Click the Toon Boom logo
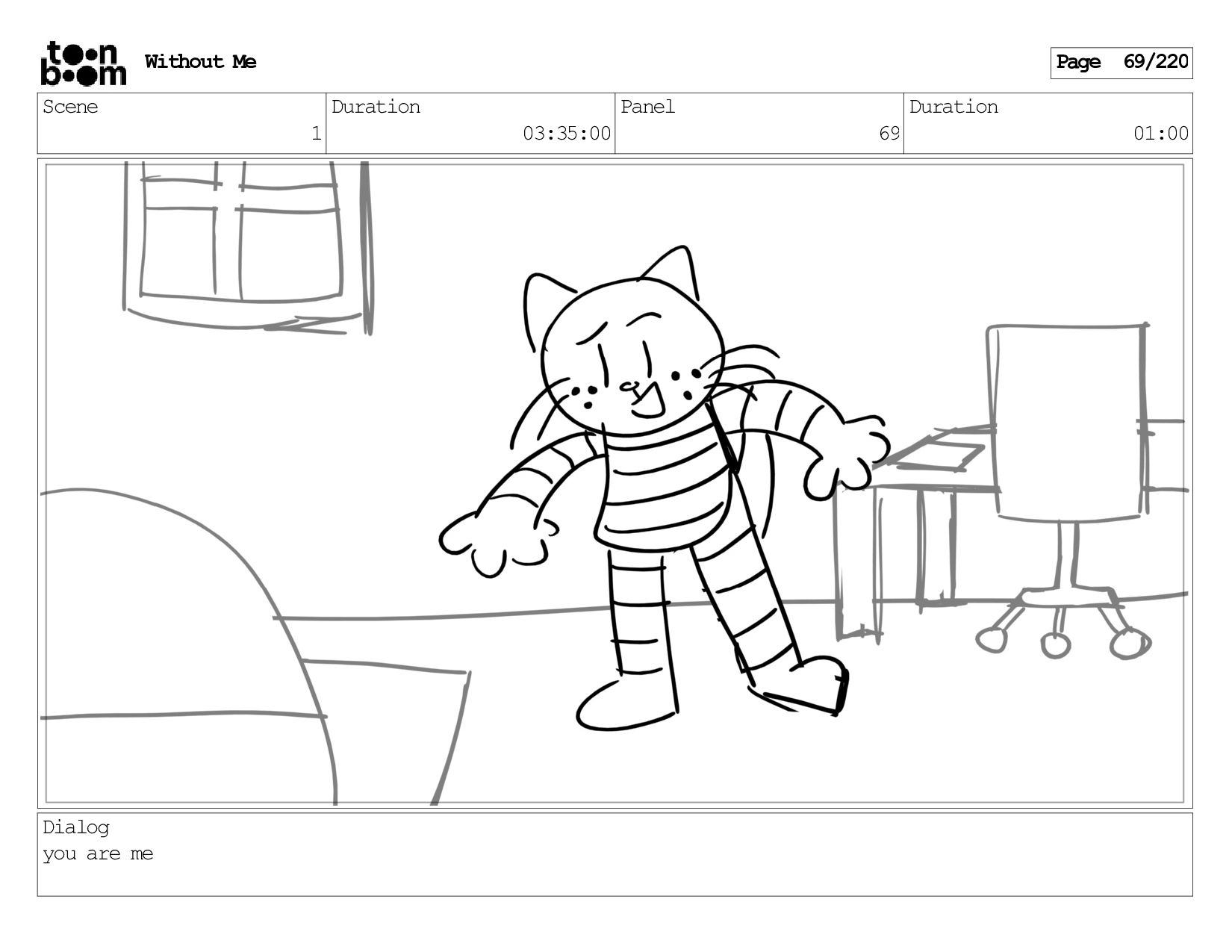Screen dimensions: 1232x952 pyautogui.click(x=83, y=63)
